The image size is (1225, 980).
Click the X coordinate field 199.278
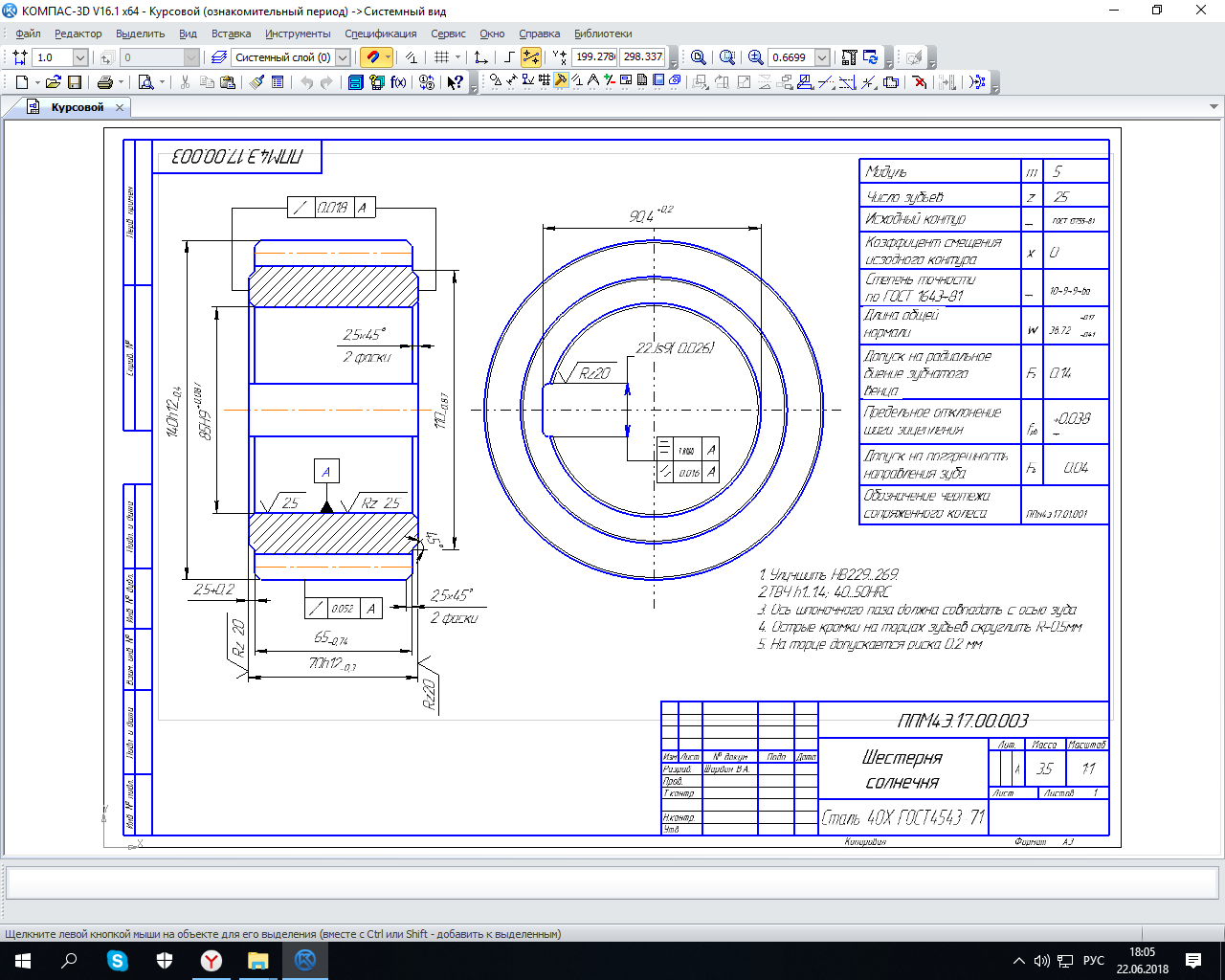[x=594, y=57]
